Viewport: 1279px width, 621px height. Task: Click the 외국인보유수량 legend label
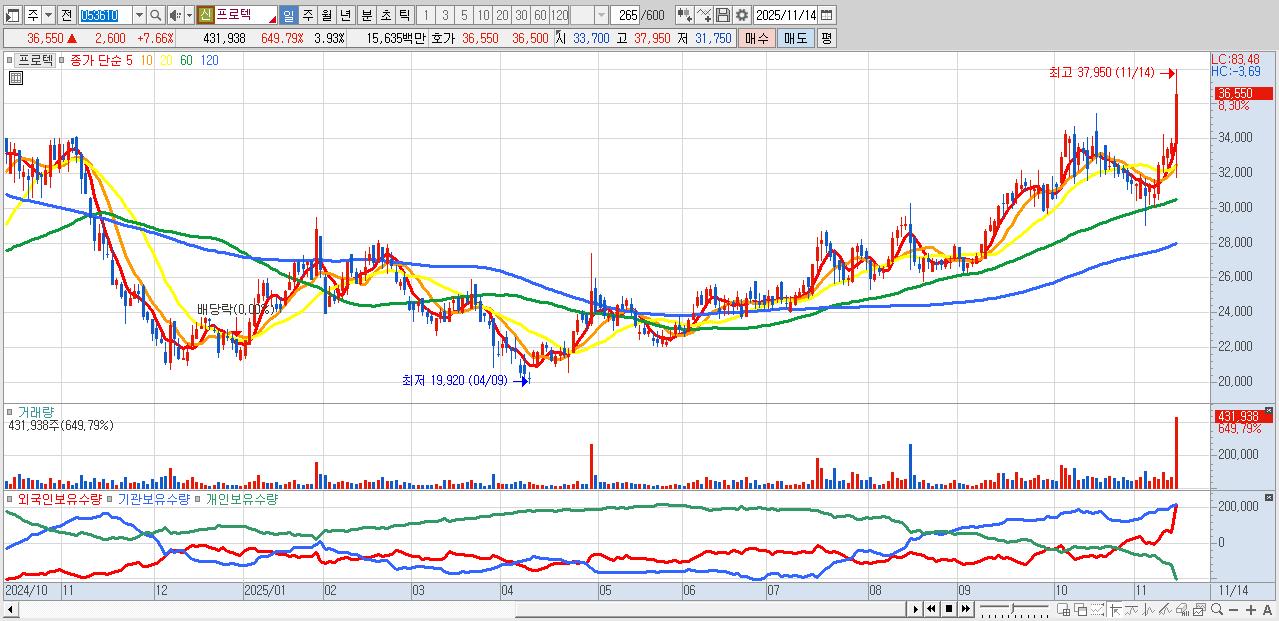click(x=60, y=498)
